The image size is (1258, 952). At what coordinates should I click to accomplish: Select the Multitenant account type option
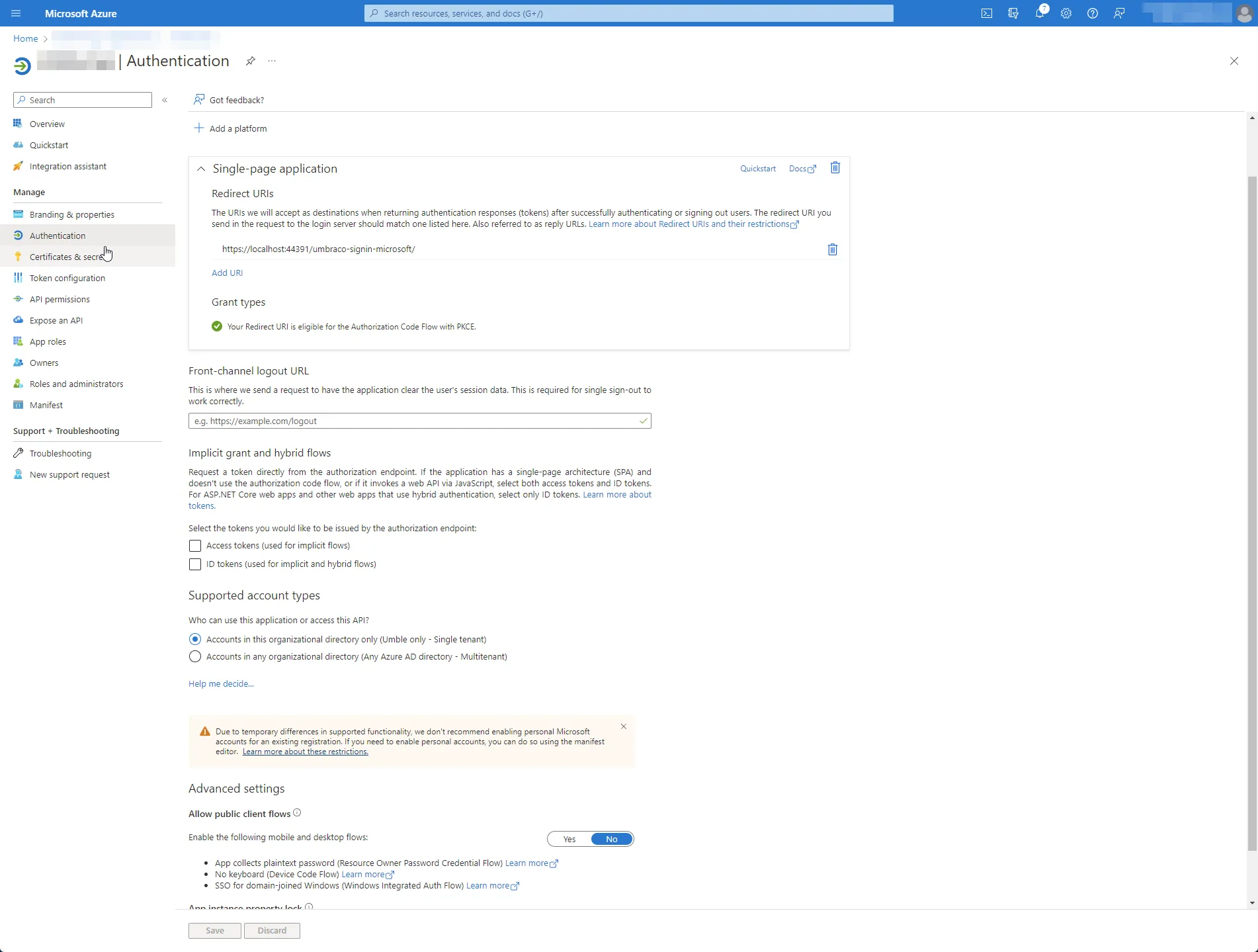coord(195,657)
